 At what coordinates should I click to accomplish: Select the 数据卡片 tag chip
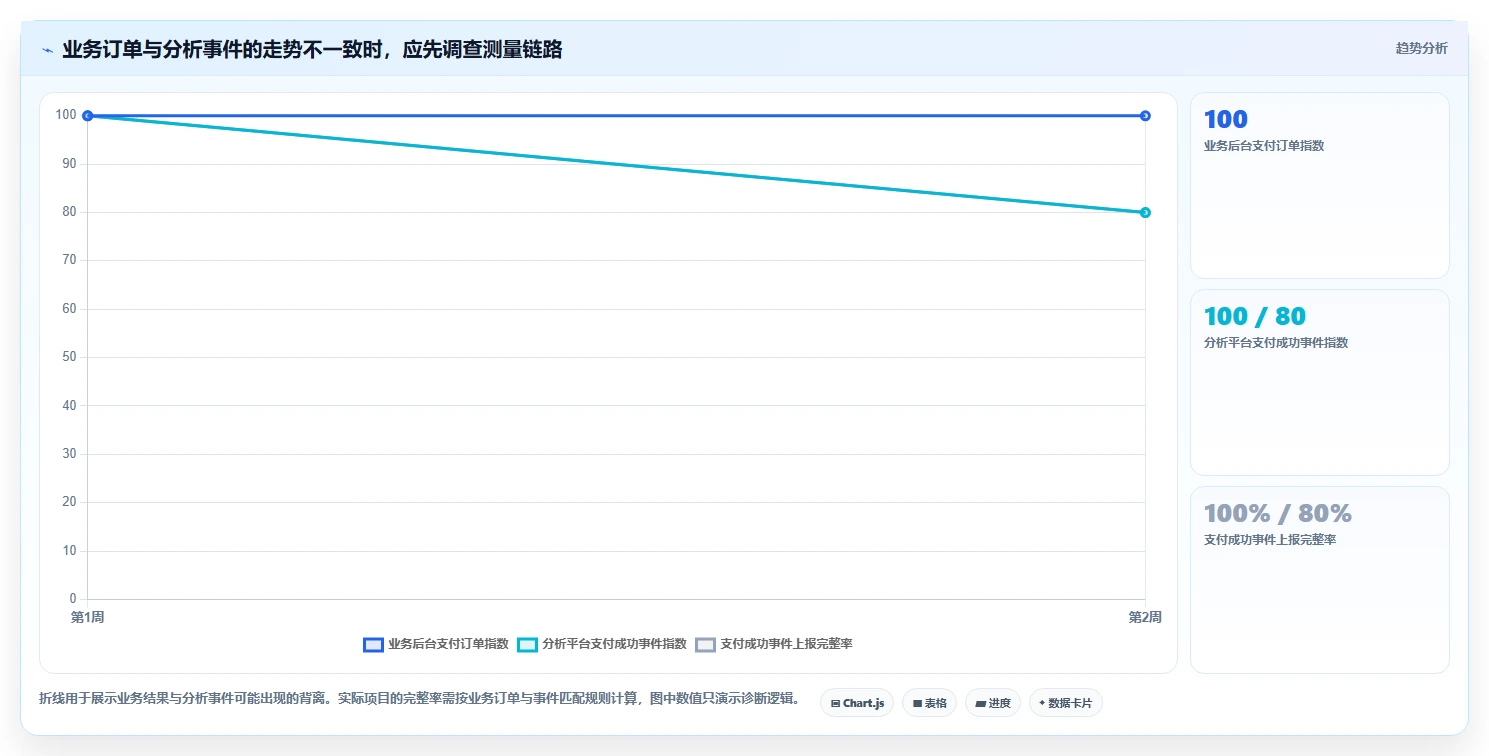click(x=1066, y=703)
